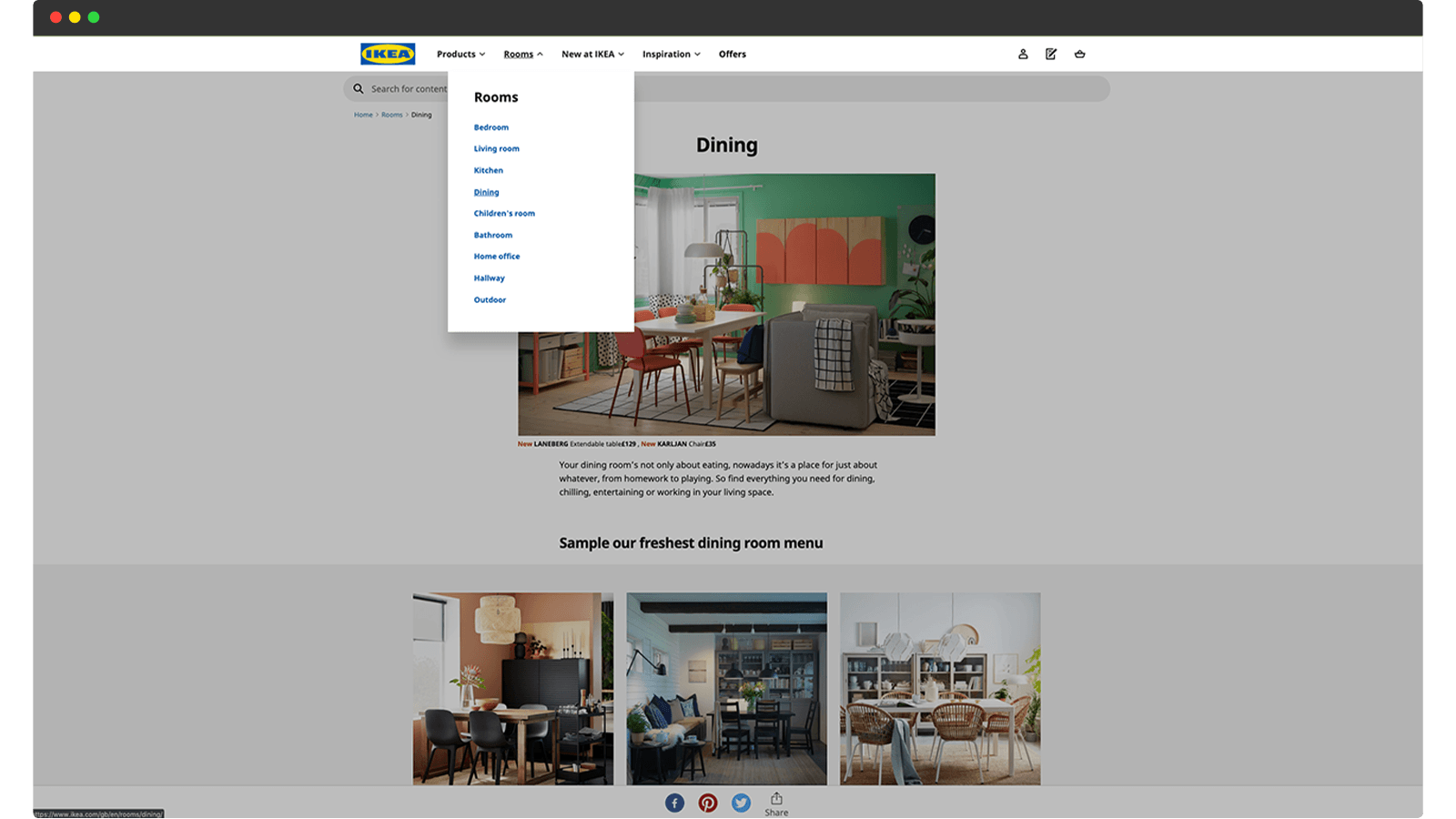Open the dark cabinet dining room thumbnail
The image size is (1456, 819).
726,689
